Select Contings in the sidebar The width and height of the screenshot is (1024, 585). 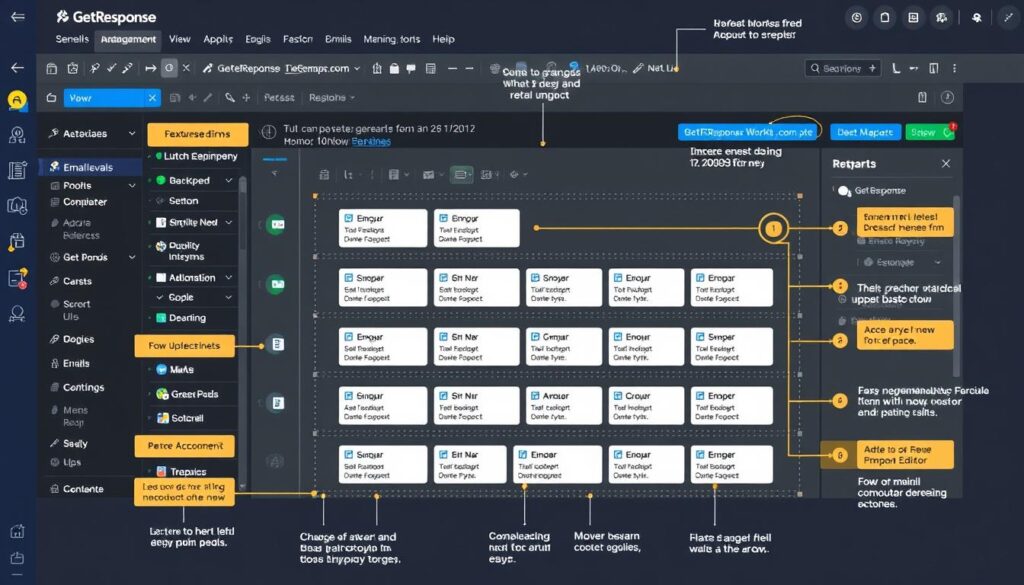pos(84,387)
